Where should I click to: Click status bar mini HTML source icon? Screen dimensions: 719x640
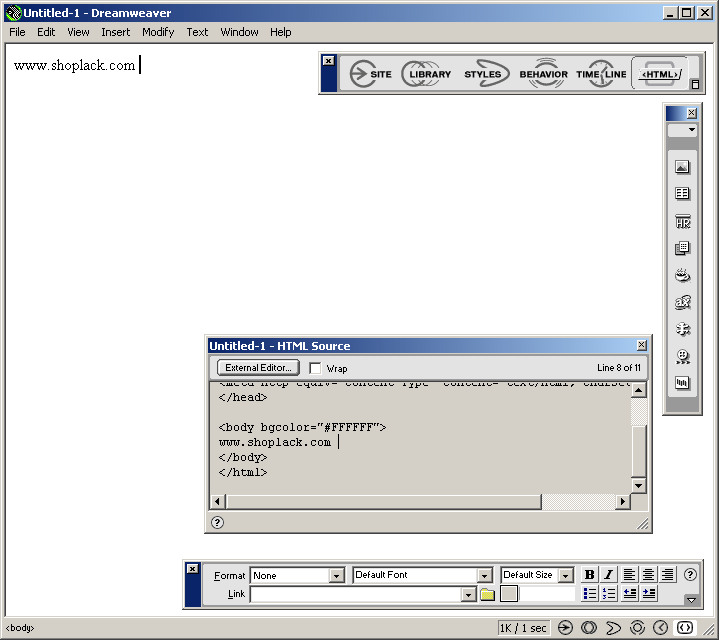coord(685,627)
